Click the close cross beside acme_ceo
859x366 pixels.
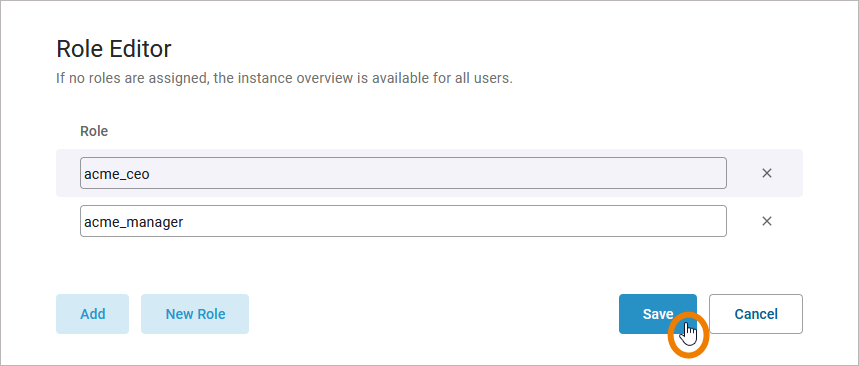[767, 173]
